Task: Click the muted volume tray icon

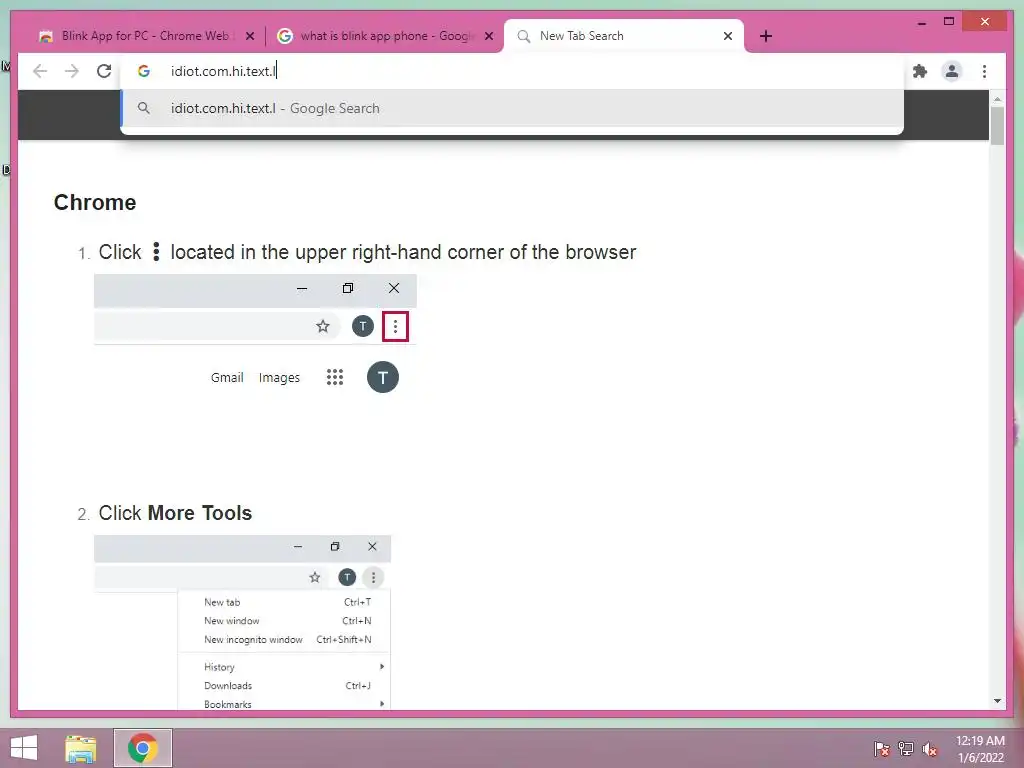Action: (929, 749)
